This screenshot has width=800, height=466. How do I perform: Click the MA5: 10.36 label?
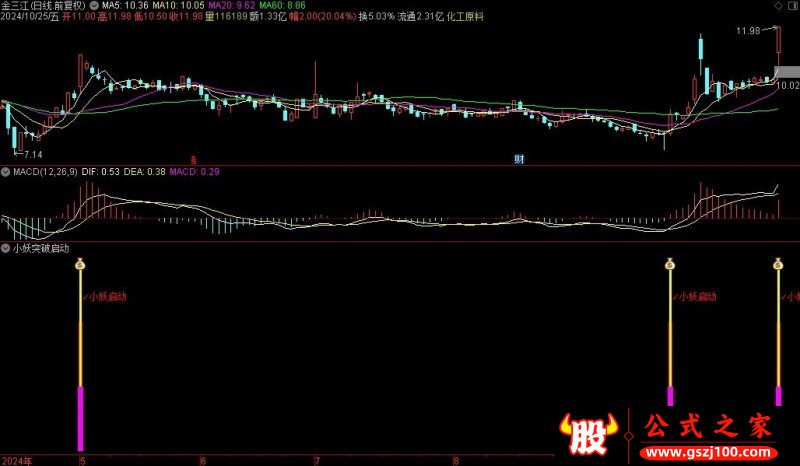(x=125, y=6)
